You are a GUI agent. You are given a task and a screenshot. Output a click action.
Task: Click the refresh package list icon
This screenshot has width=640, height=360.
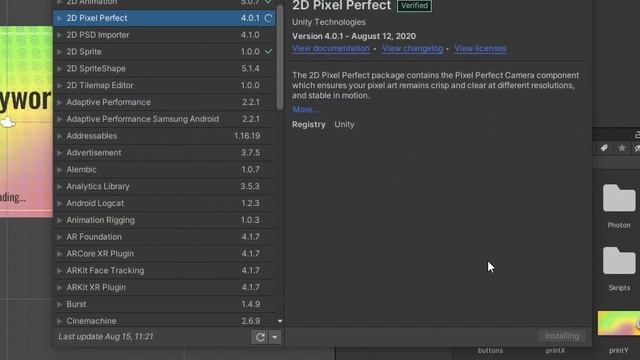pos(260,337)
